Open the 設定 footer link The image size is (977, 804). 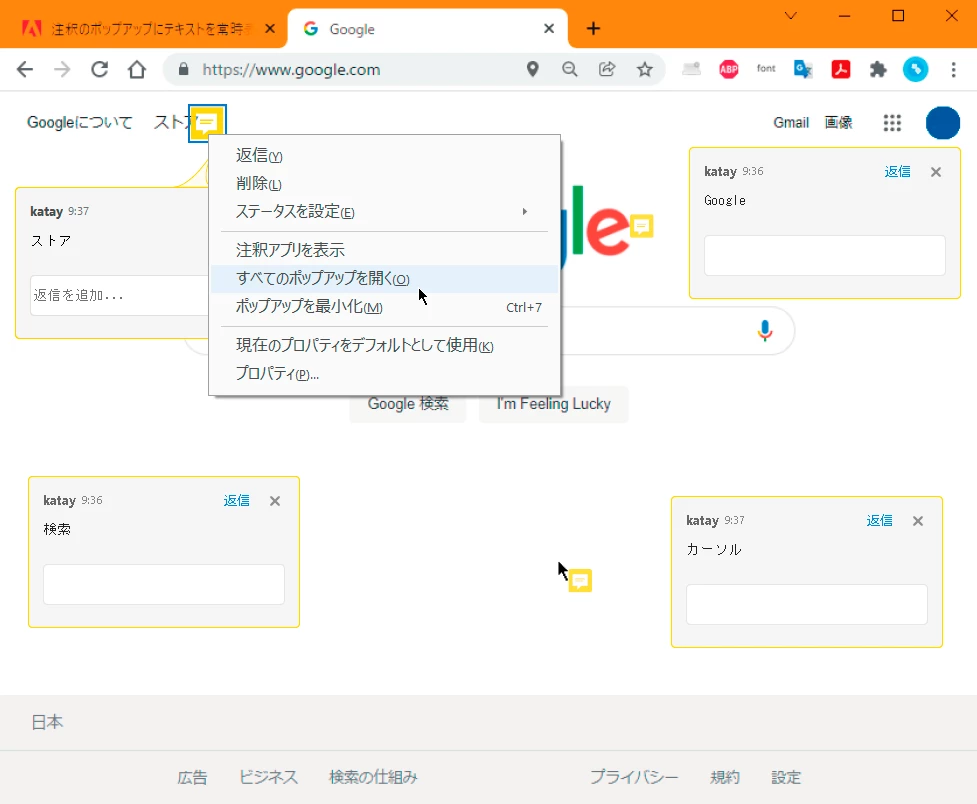point(786,778)
